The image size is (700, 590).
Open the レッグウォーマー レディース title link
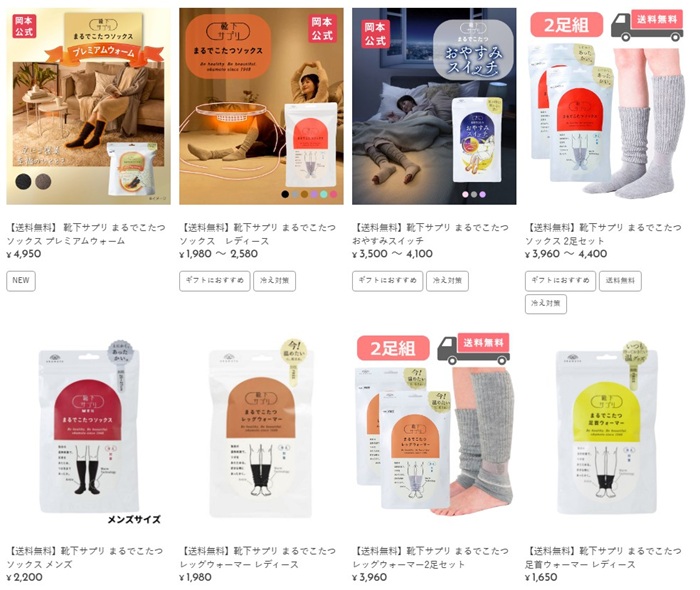tap(257, 557)
